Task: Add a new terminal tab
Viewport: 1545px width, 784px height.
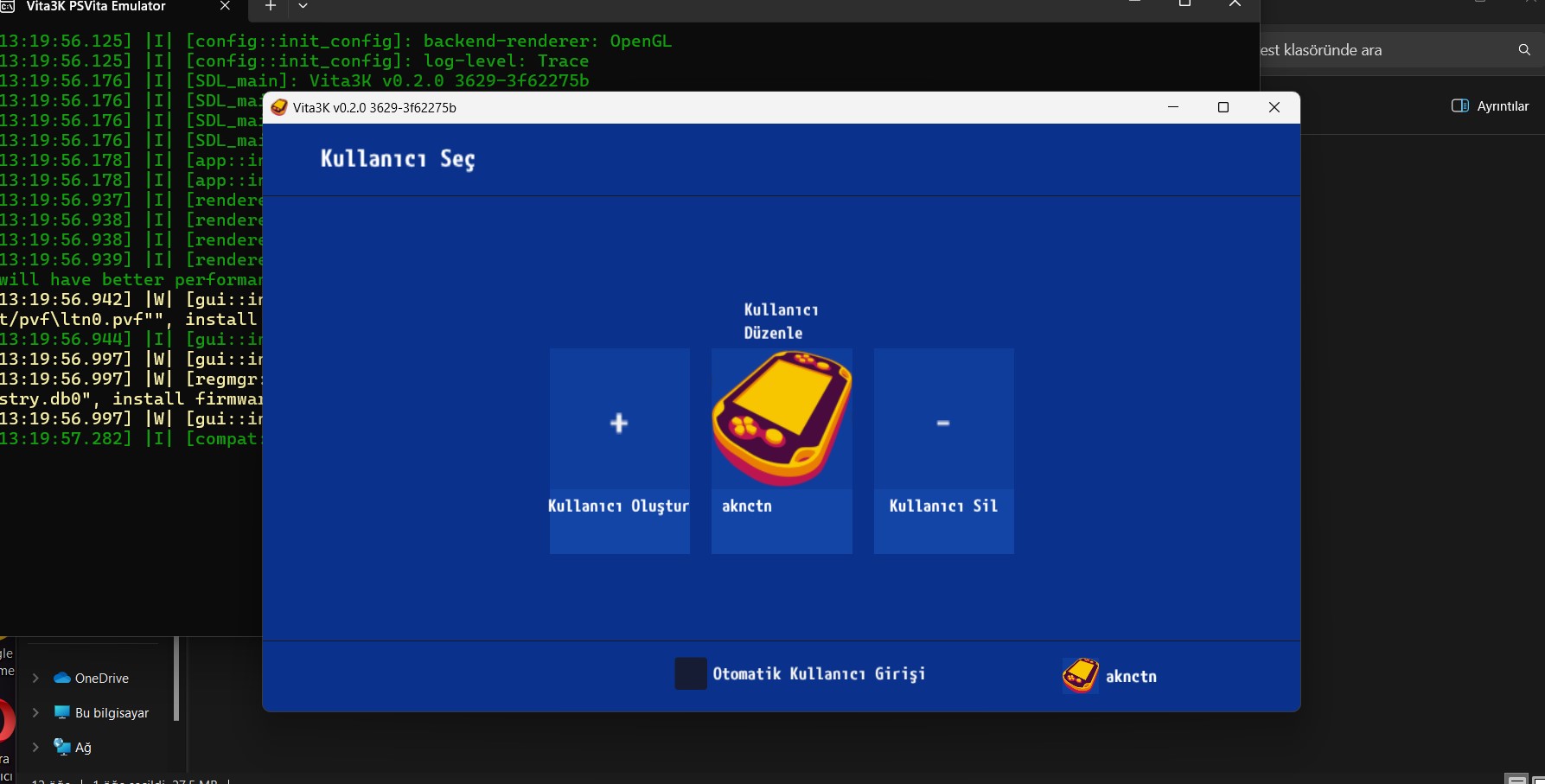Action: [x=270, y=6]
